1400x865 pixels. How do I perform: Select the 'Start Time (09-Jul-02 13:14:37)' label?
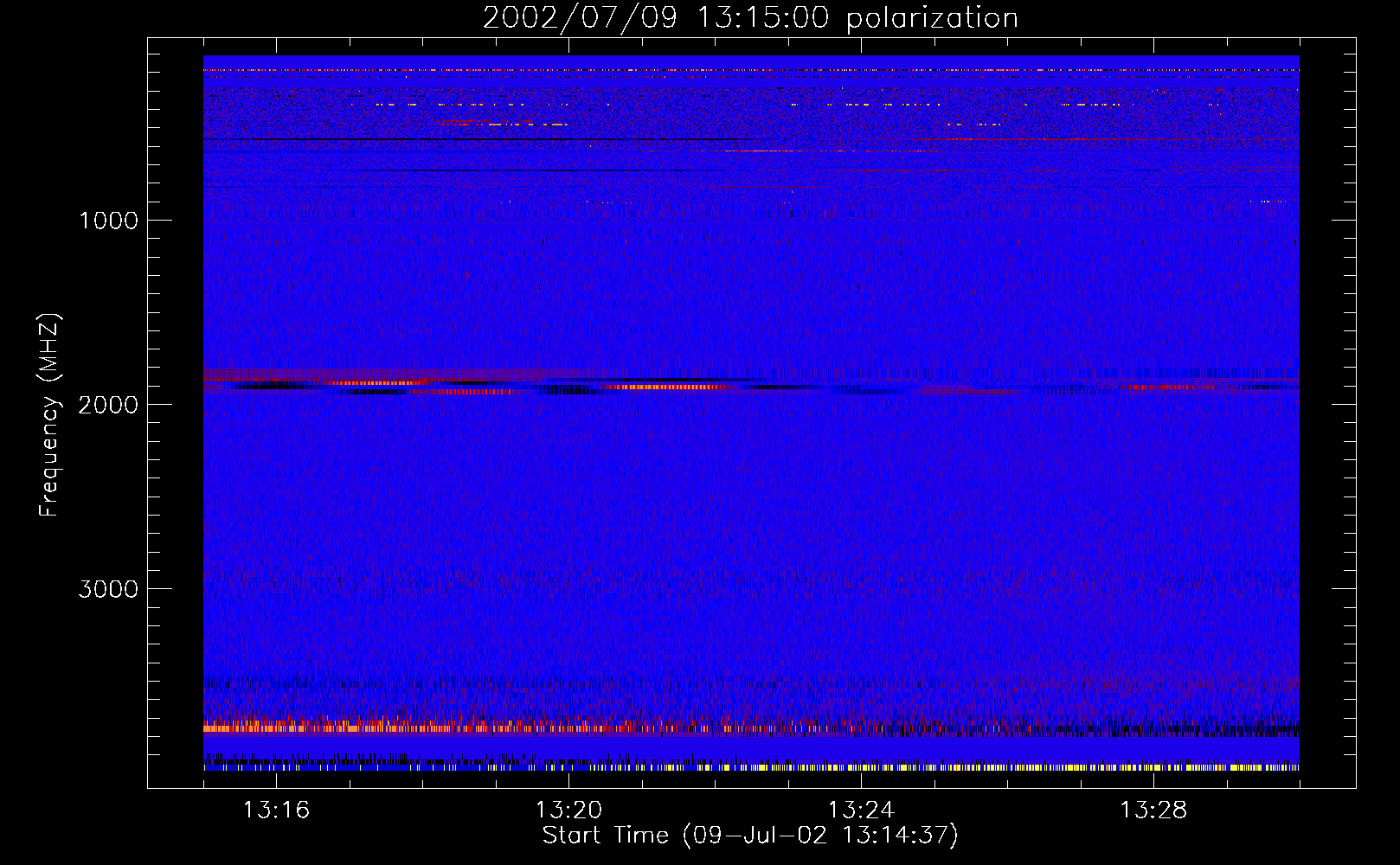pos(750,836)
